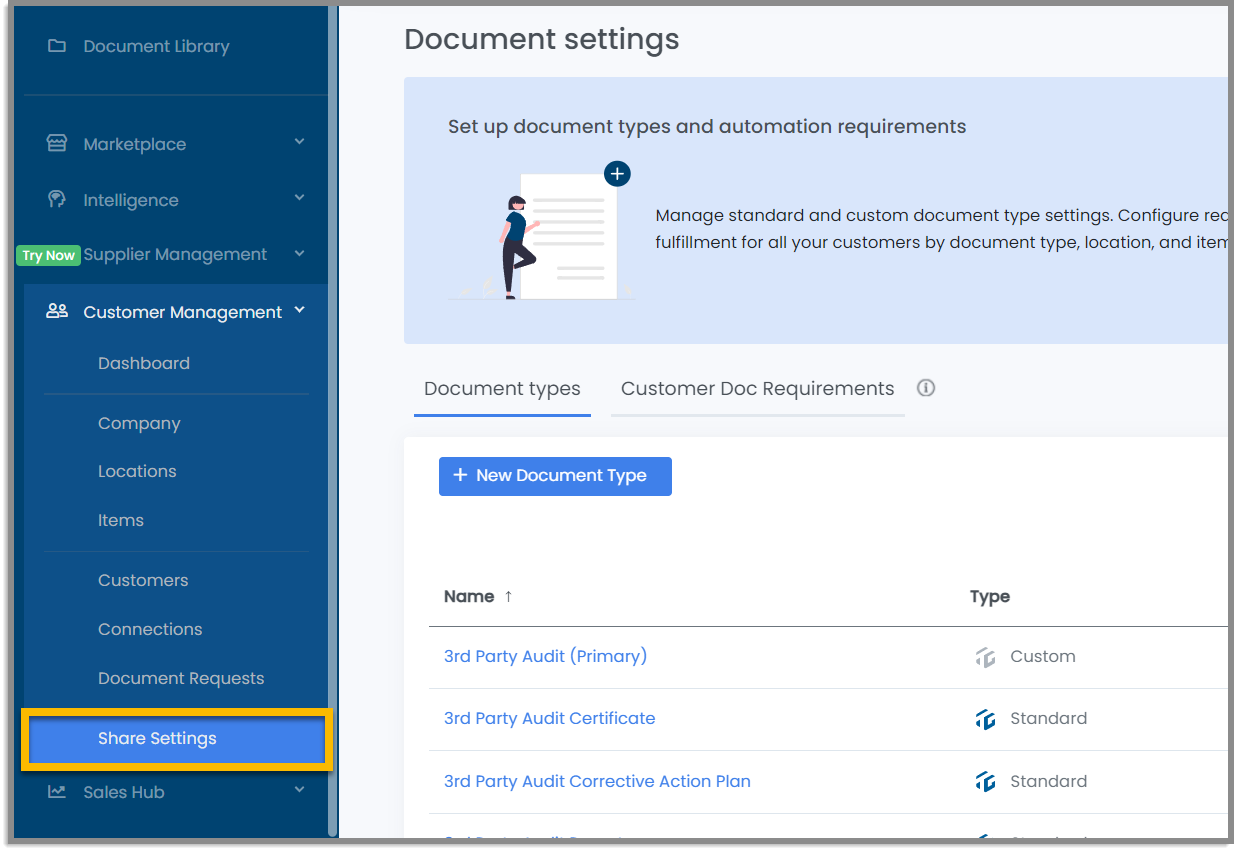Click the info icon beside Customer Doc Requirements
Screen dimensions: 1234x852
pos(926,388)
